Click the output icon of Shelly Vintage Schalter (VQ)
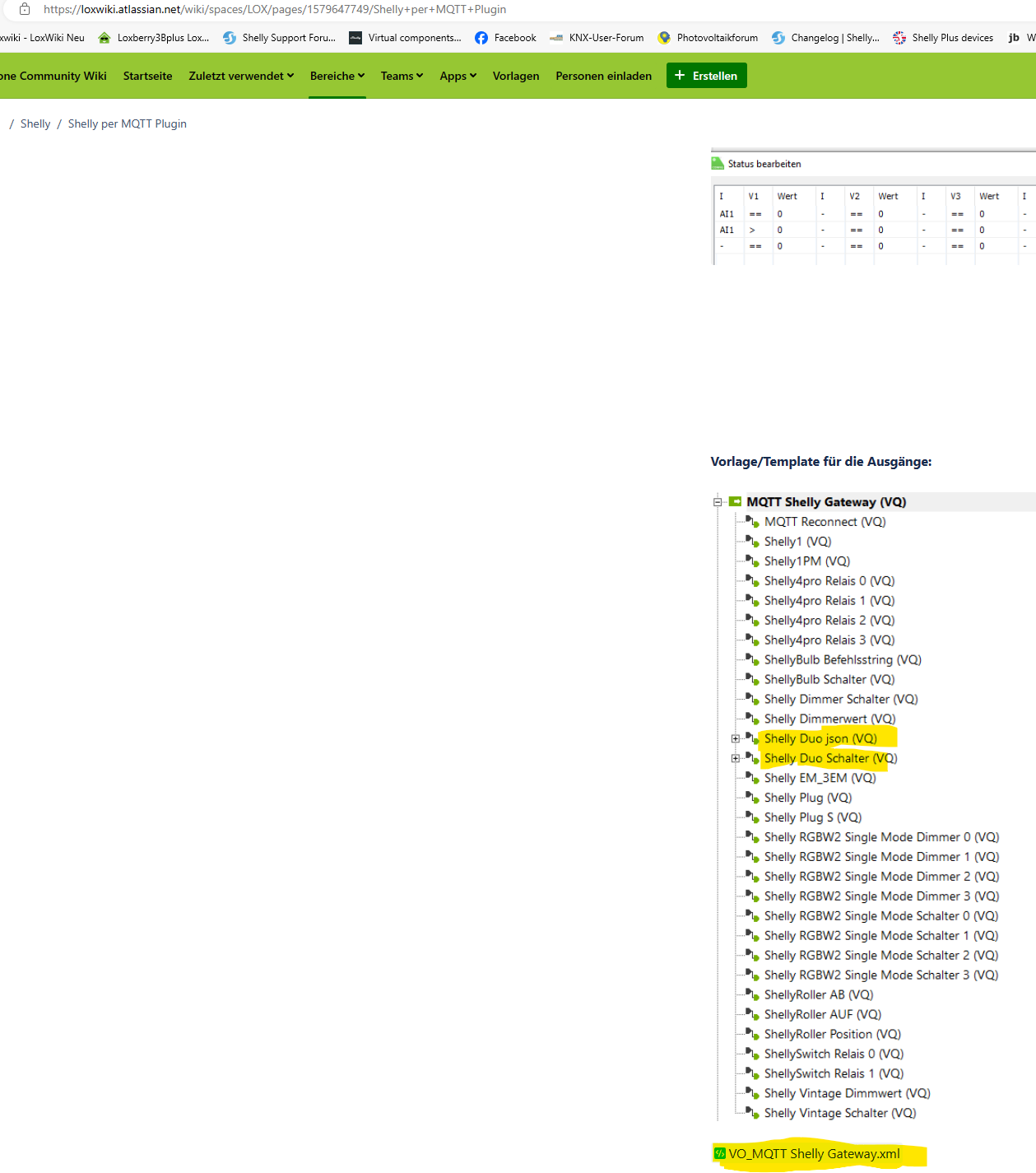The image size is (1036, 1173). click(752, 1112)
